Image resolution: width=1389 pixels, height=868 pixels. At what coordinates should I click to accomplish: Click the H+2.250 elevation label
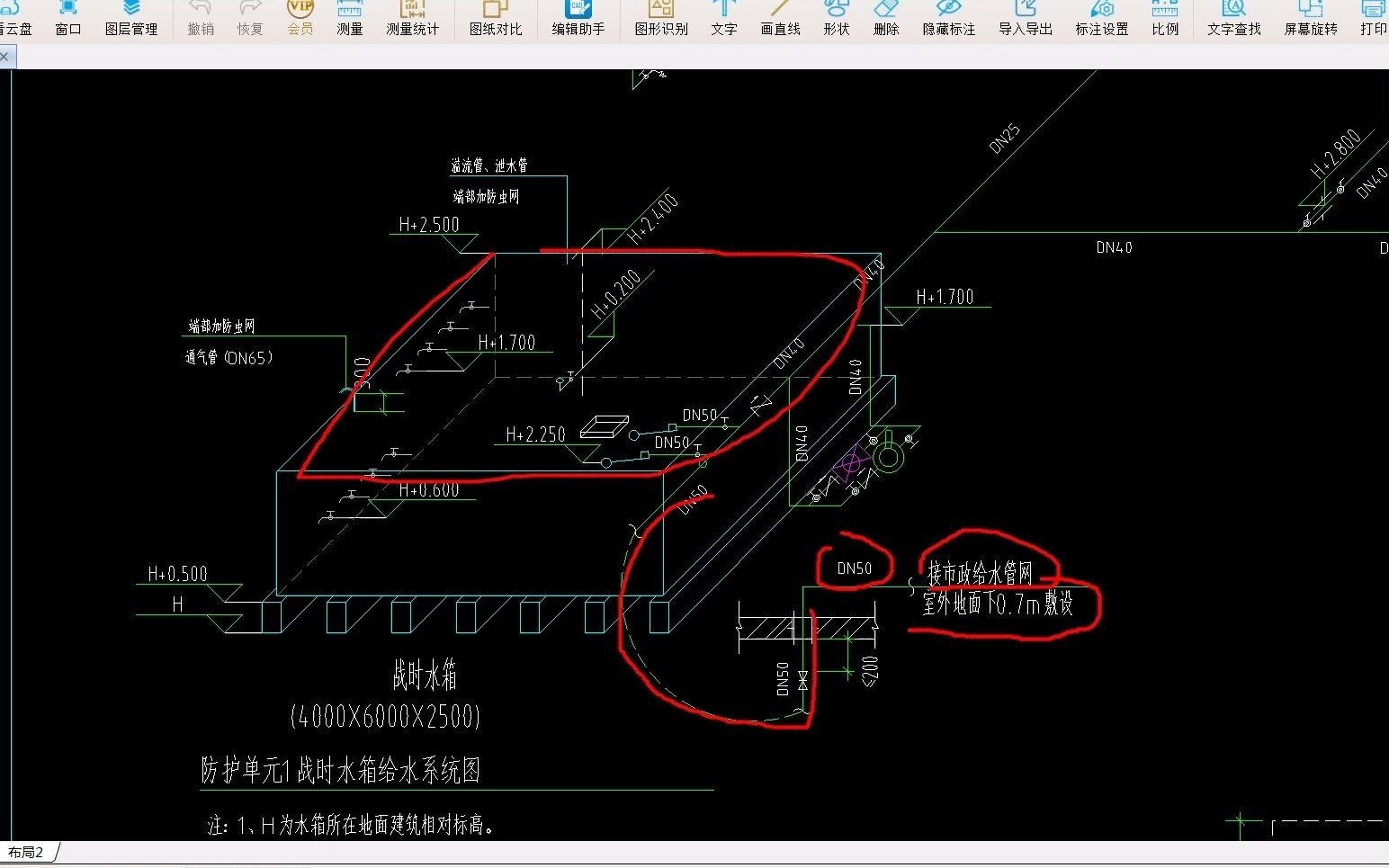pyautogui.click(x=536, y=434)
